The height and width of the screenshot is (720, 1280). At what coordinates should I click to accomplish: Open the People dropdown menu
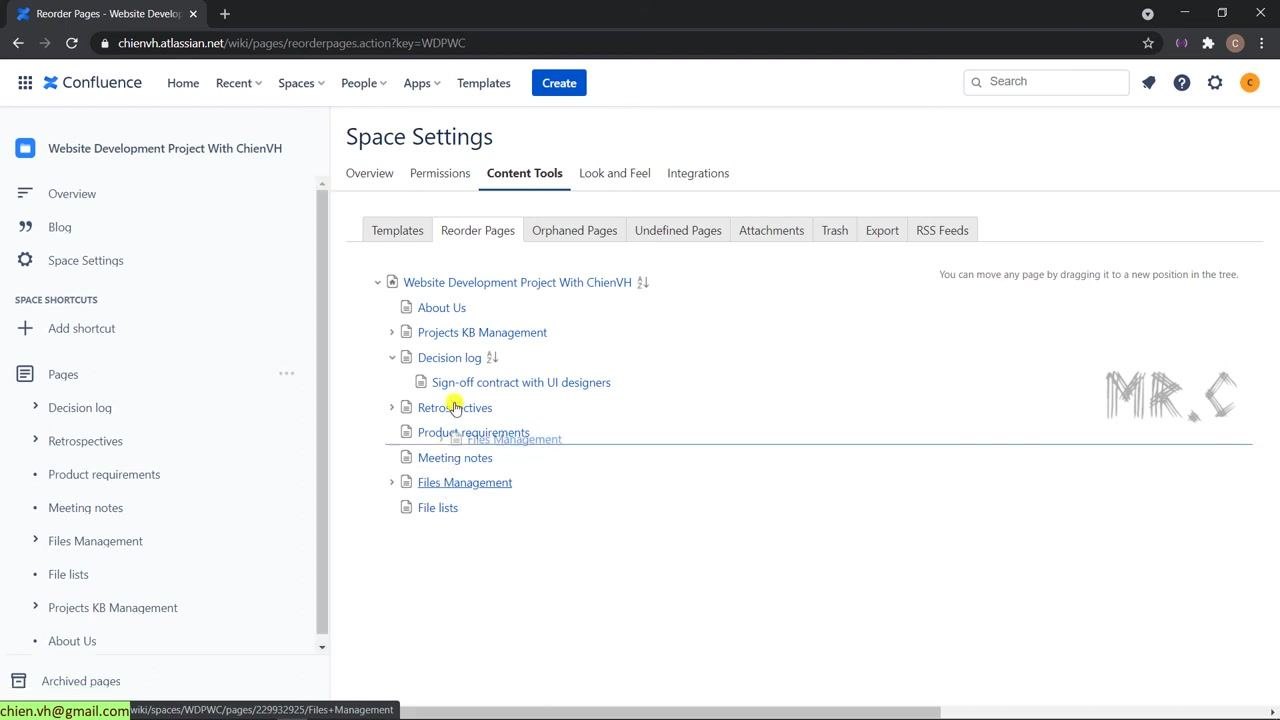tap(364, 83)
